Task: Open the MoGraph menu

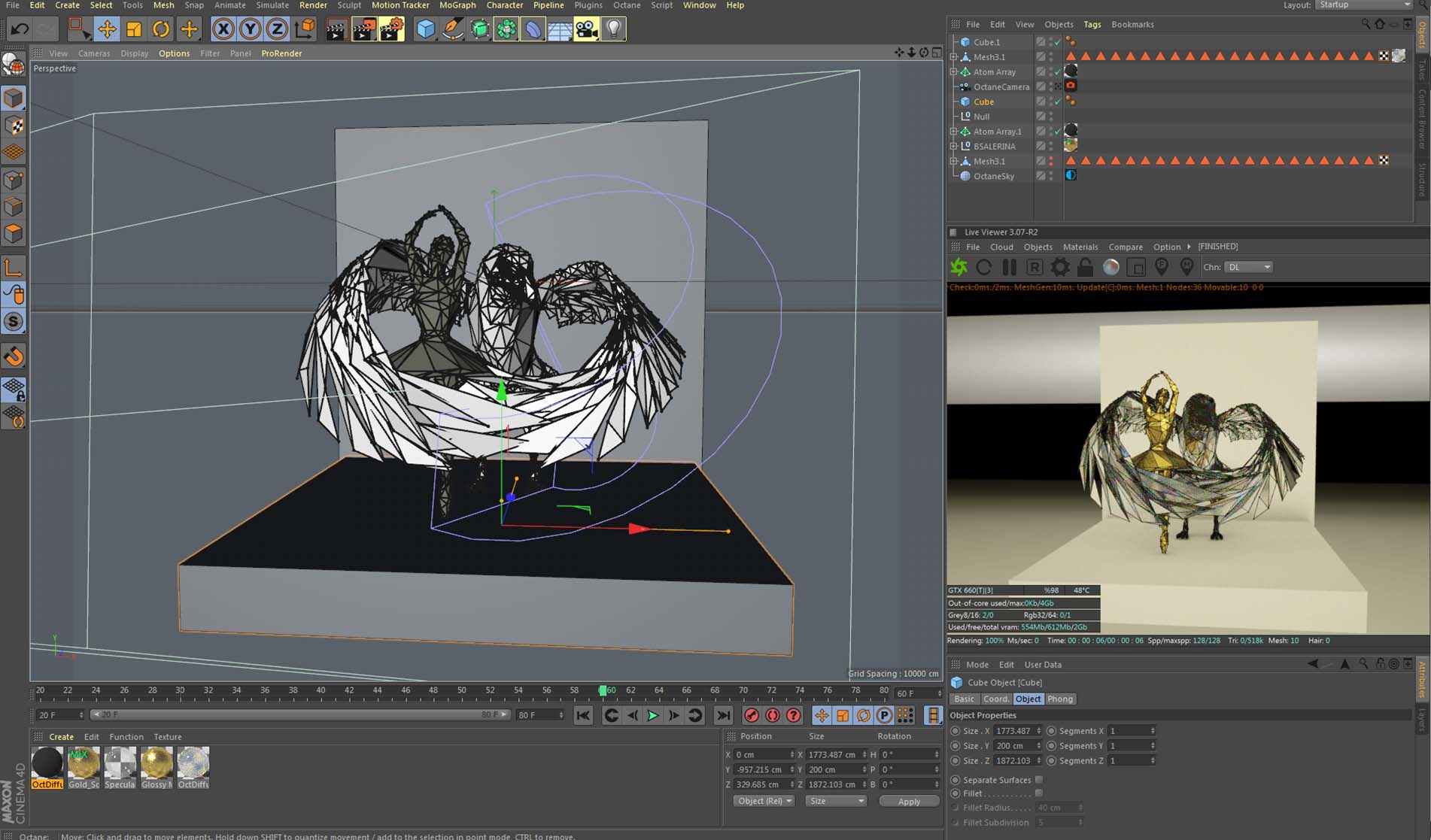Action: point(457,5)
